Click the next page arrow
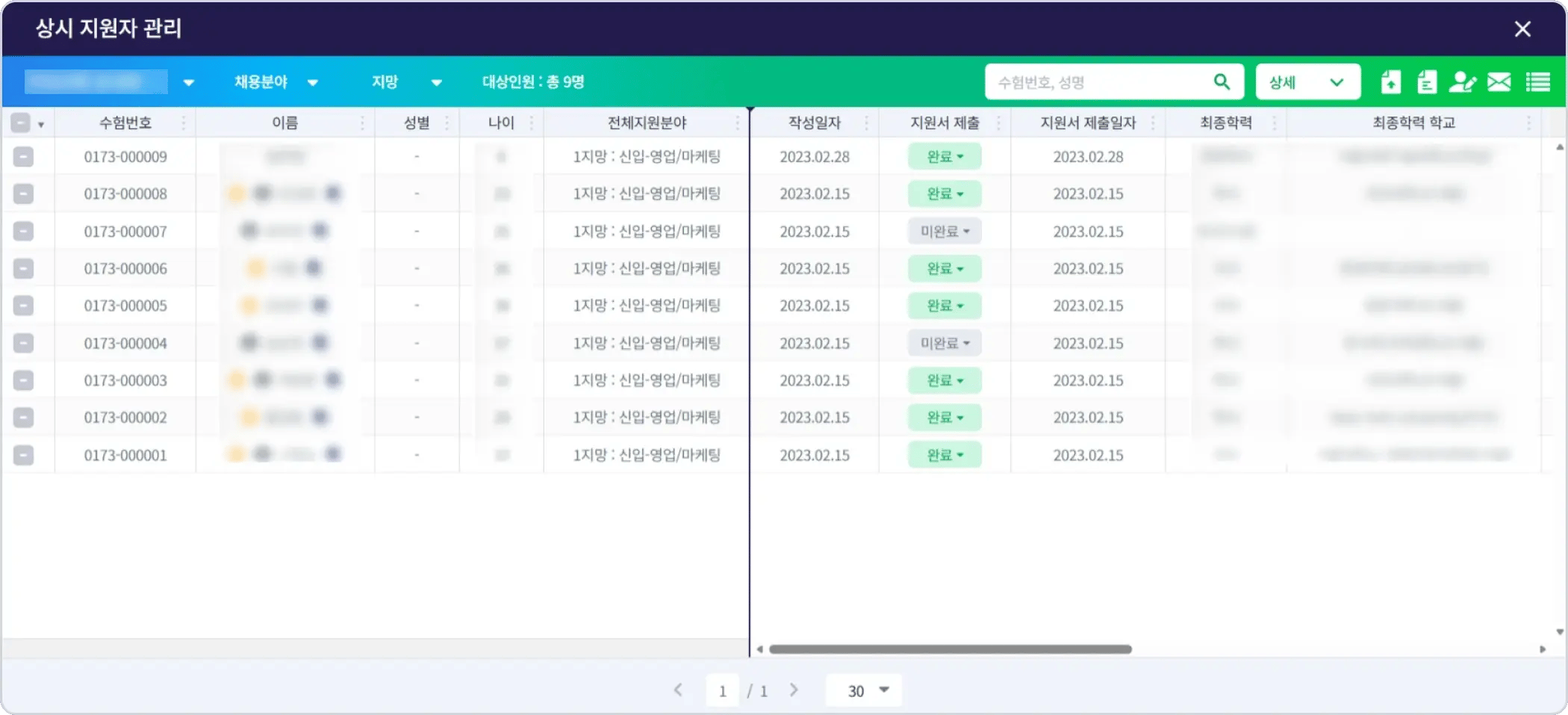 point(794,690)
